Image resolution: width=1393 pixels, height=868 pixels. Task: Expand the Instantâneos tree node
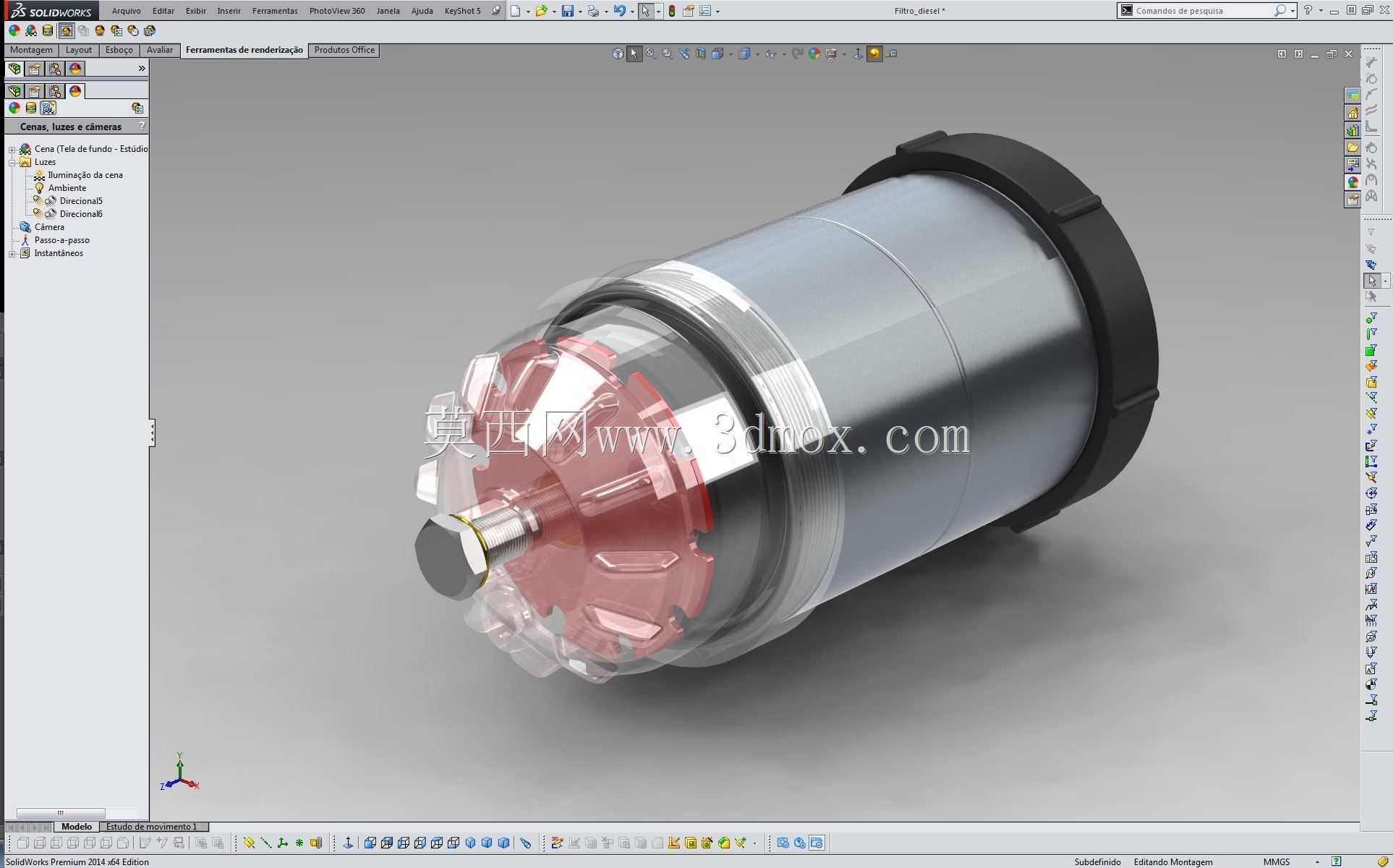point(12,254)
